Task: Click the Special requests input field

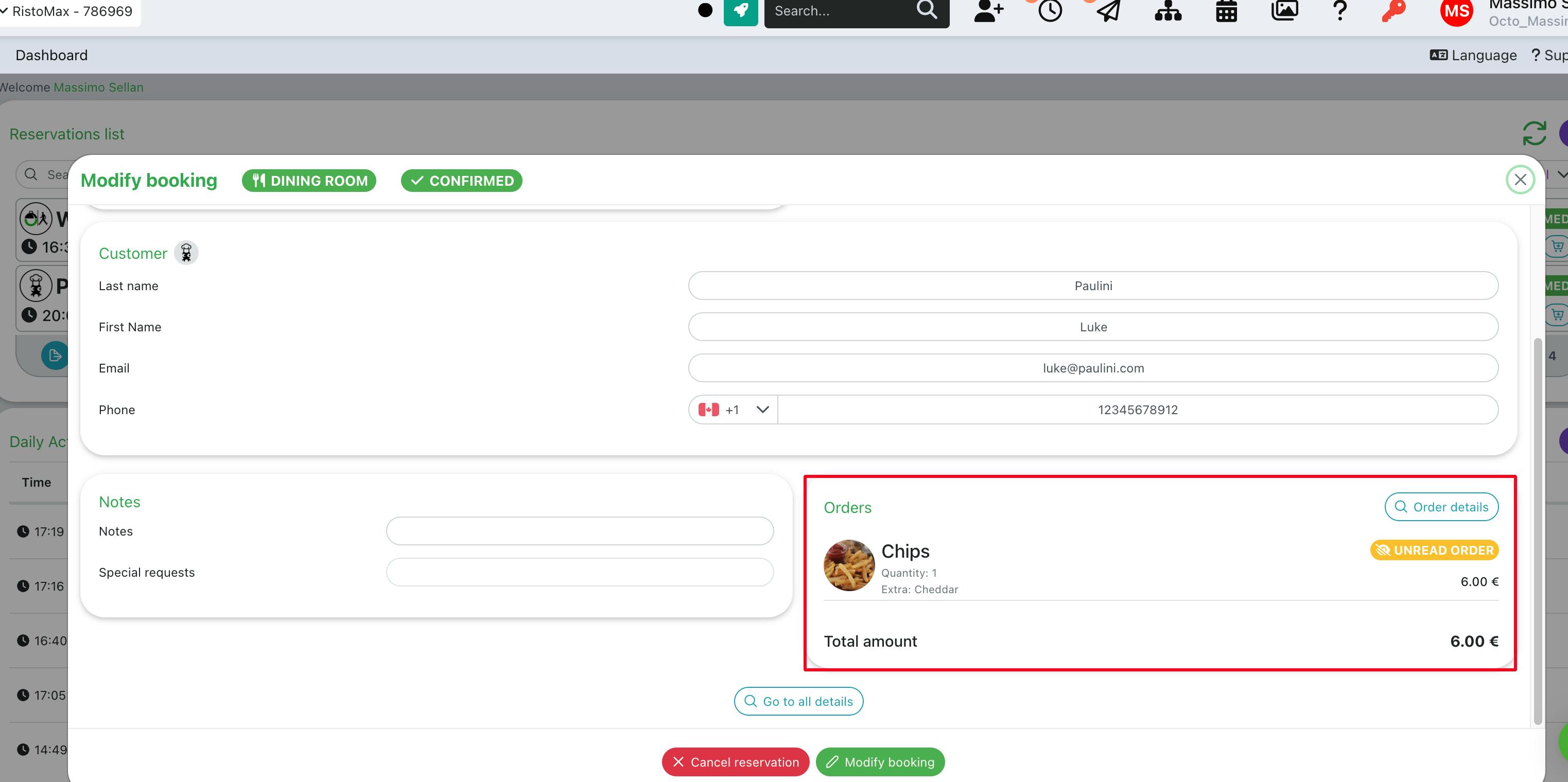Action: click(x=580, y=572)
